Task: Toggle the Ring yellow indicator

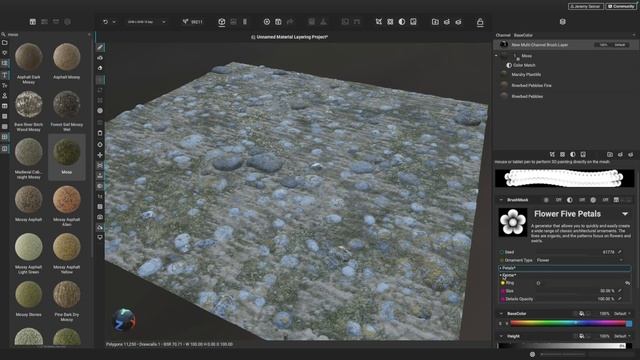Action: 503,283
